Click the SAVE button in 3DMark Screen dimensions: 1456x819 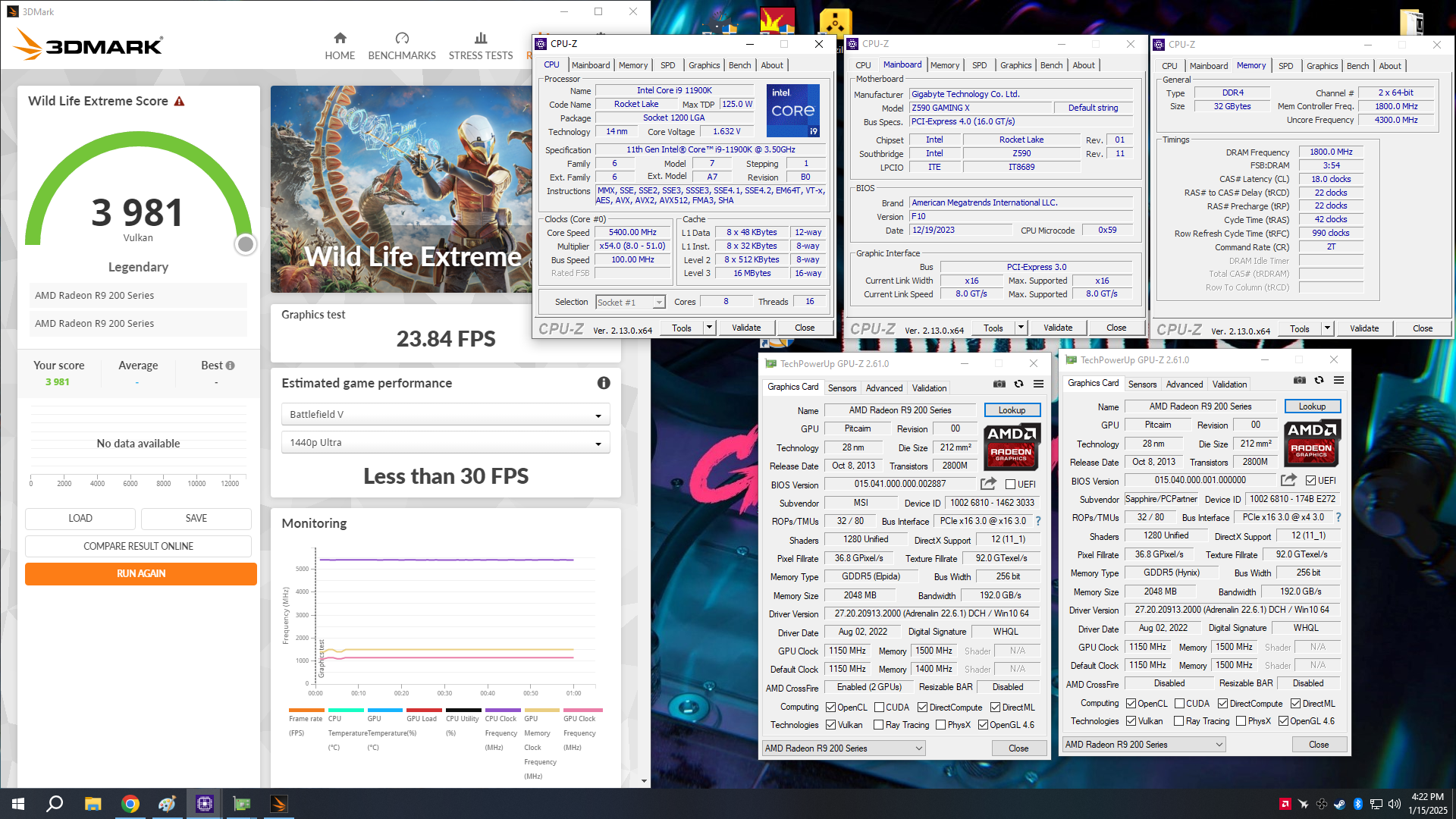[x=196, y=519]
